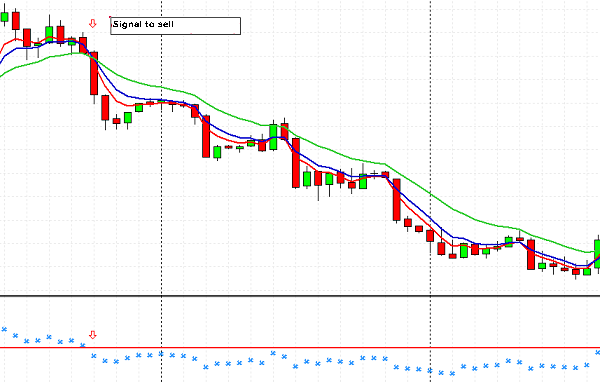Image resolution: width=600 pixels, height=382 pixels.
Task: Click the first blue x marker below the red level
Action: point(94,356)
